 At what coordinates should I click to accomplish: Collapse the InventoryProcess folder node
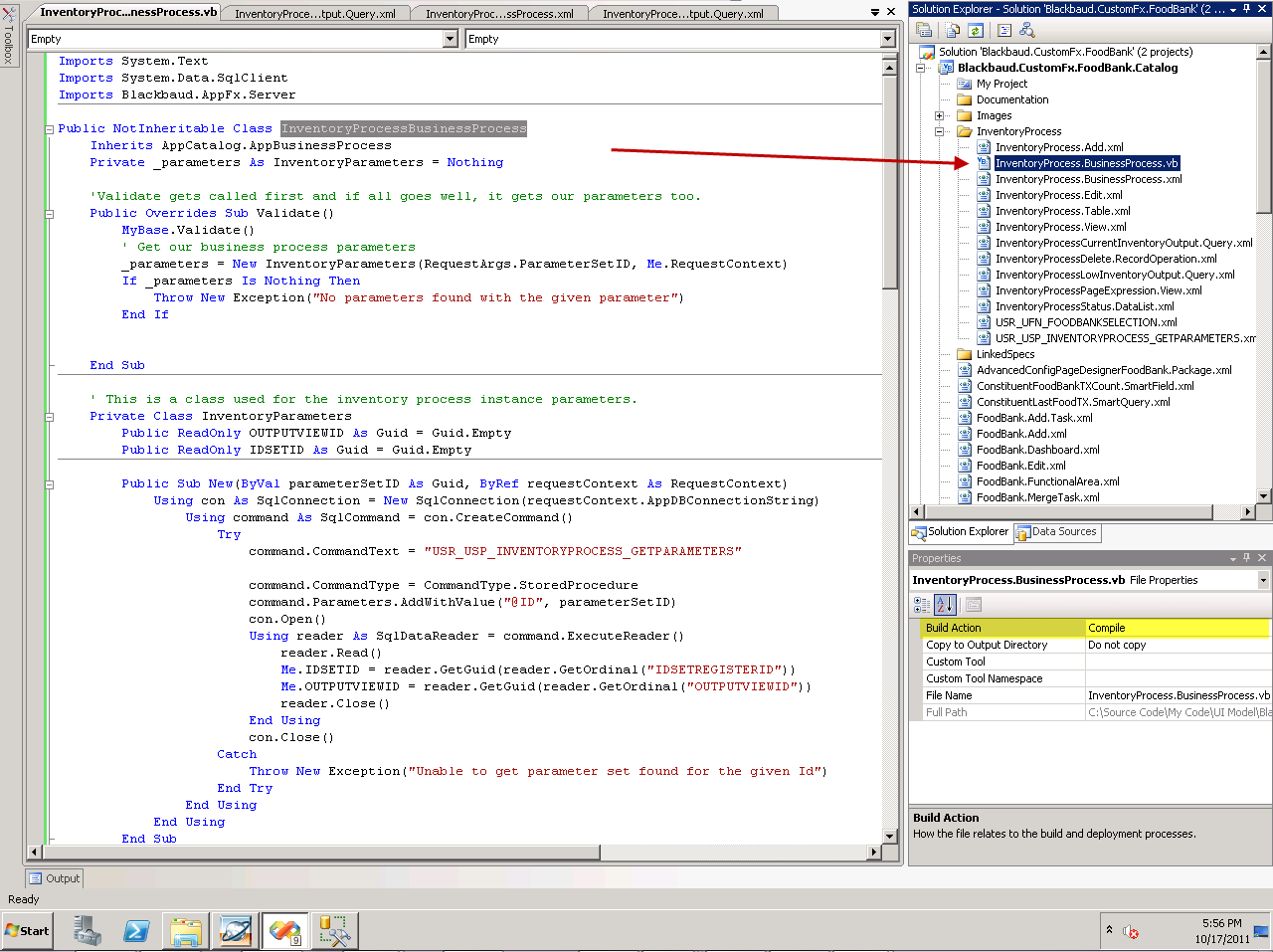[939, 131]
